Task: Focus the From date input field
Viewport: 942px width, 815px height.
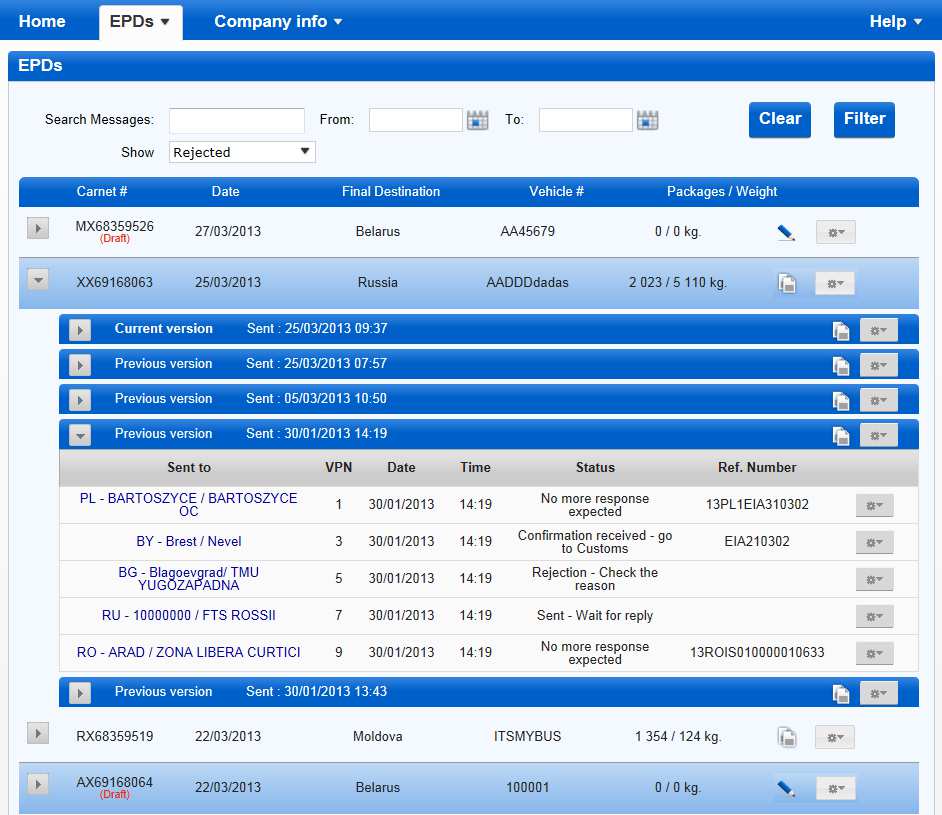Action: (x=416, y=120)
